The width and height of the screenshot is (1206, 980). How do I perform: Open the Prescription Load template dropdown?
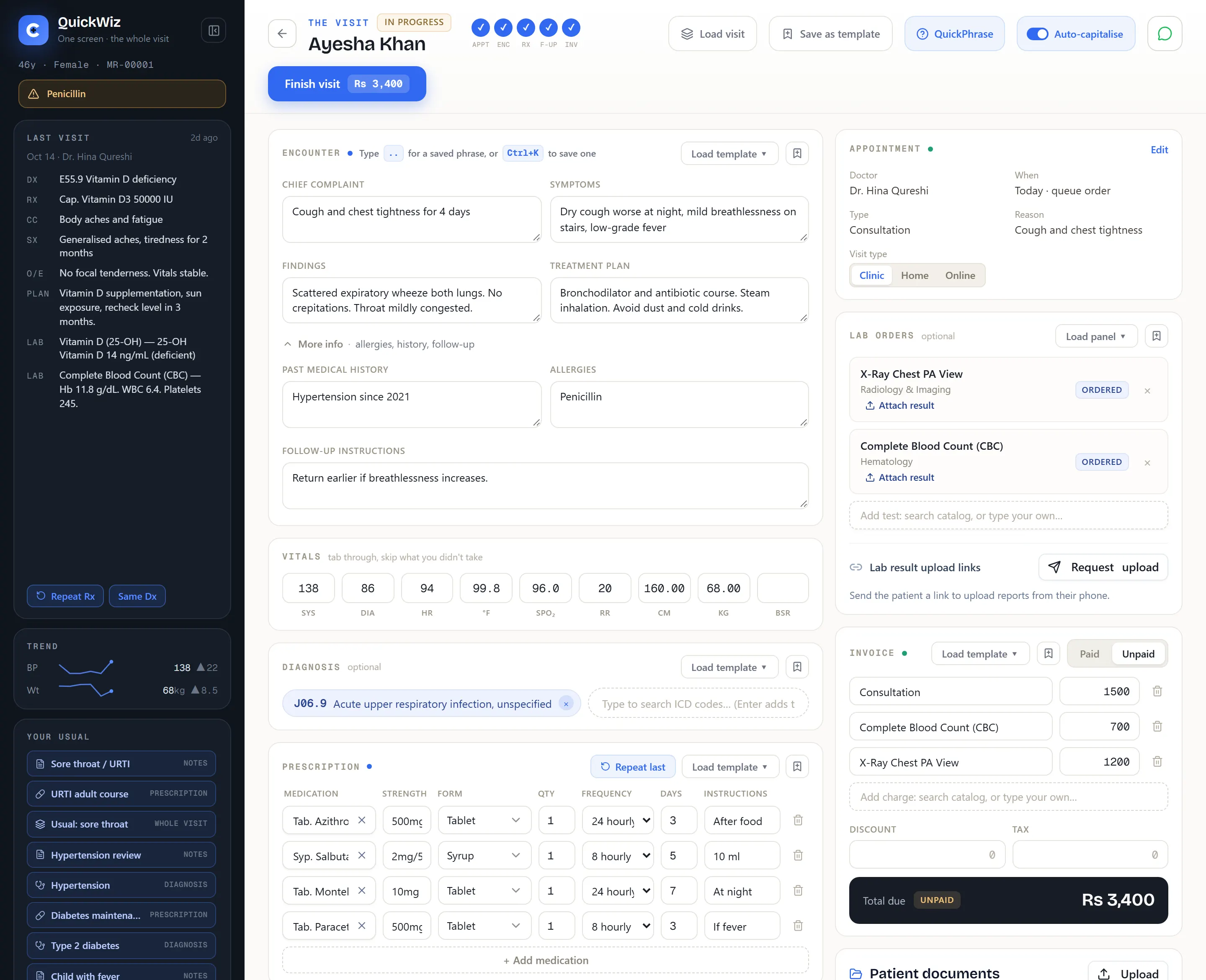(x=730, y=766)
